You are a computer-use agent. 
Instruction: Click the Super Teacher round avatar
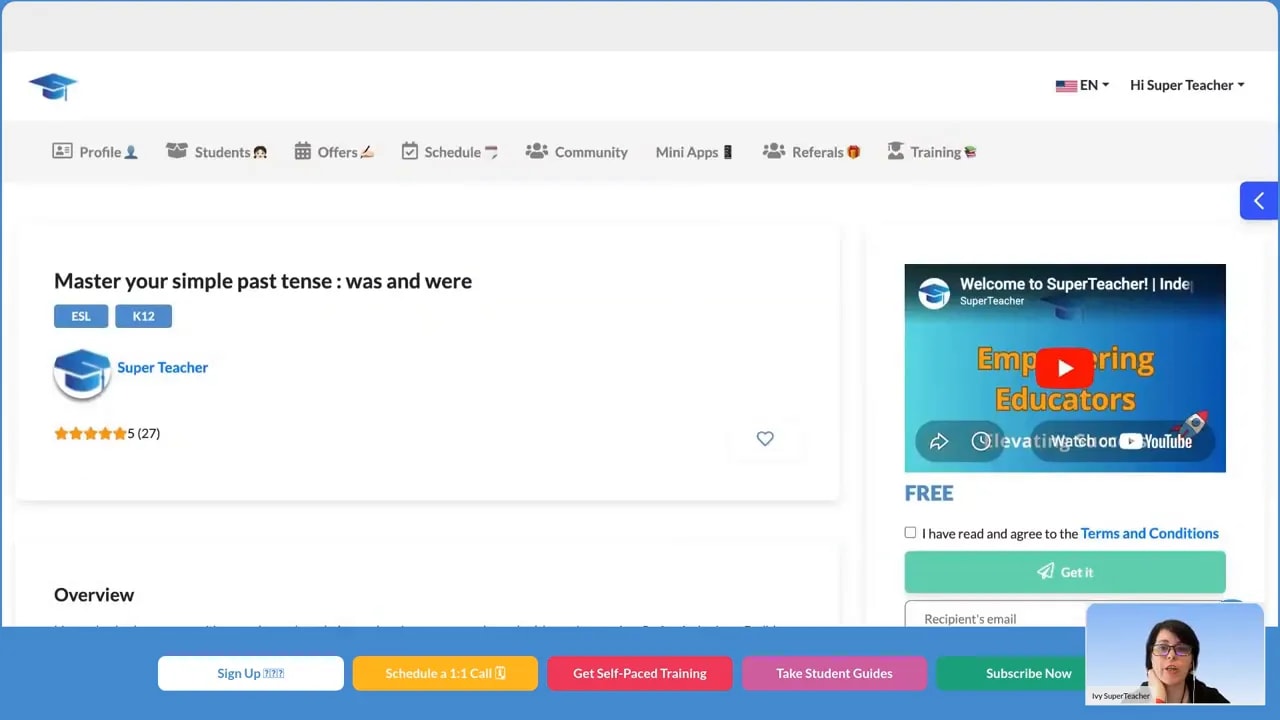click(x=82, y=374)
